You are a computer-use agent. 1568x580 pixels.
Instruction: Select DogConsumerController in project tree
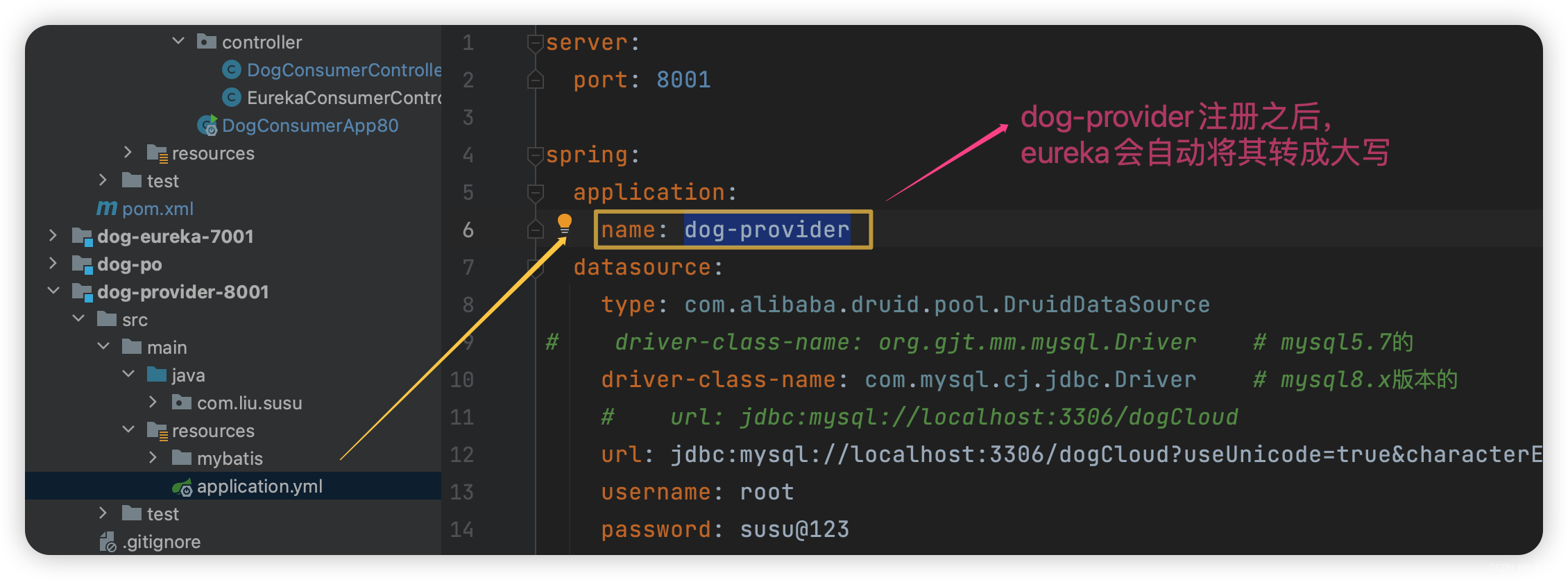pos(344,70)
